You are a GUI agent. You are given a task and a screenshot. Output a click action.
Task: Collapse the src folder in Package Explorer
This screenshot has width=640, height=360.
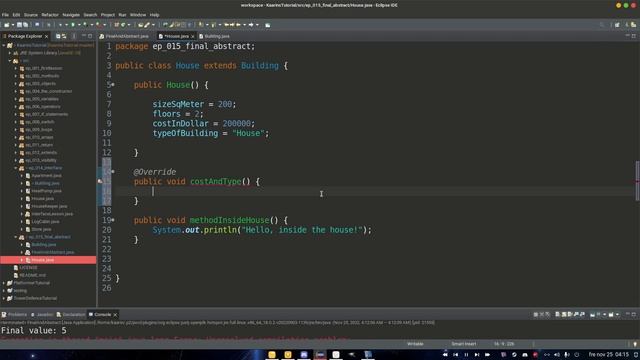click(x=10, y=61)
